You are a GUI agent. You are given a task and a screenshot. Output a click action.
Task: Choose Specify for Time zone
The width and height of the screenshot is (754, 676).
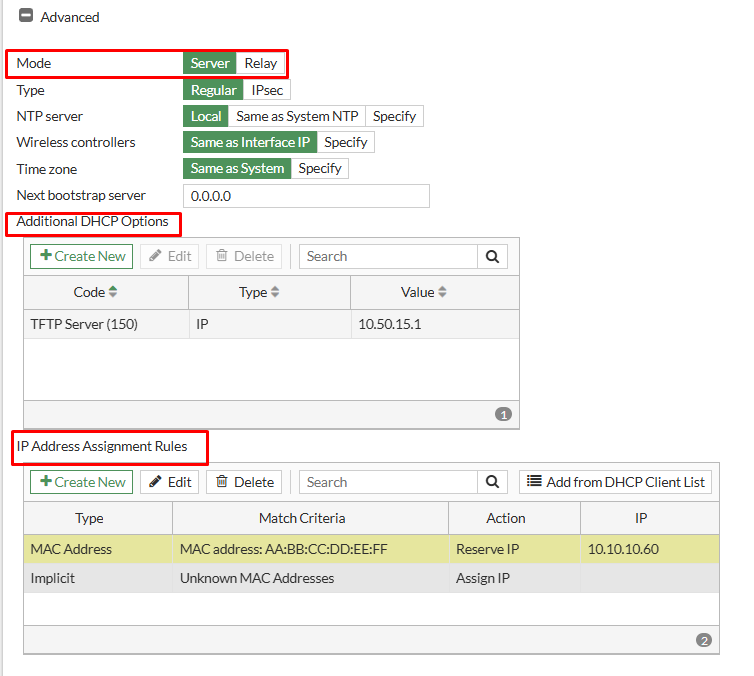coord(320,168)
